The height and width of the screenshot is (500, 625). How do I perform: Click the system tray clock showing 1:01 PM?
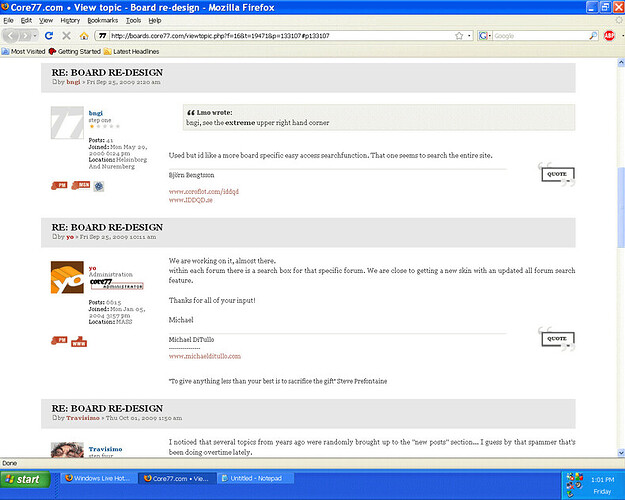[602, 480]
